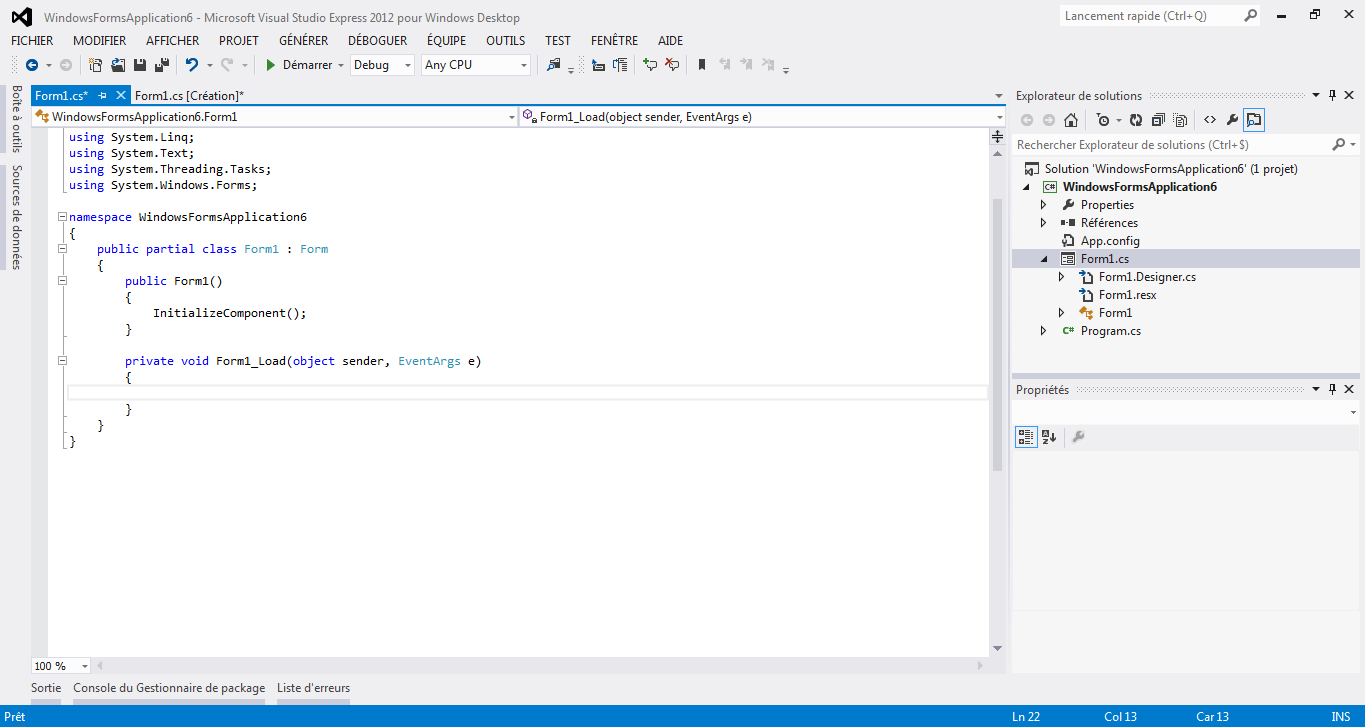
Task: Click the decrease indent toolbar icon
Action: coord(598,65)
